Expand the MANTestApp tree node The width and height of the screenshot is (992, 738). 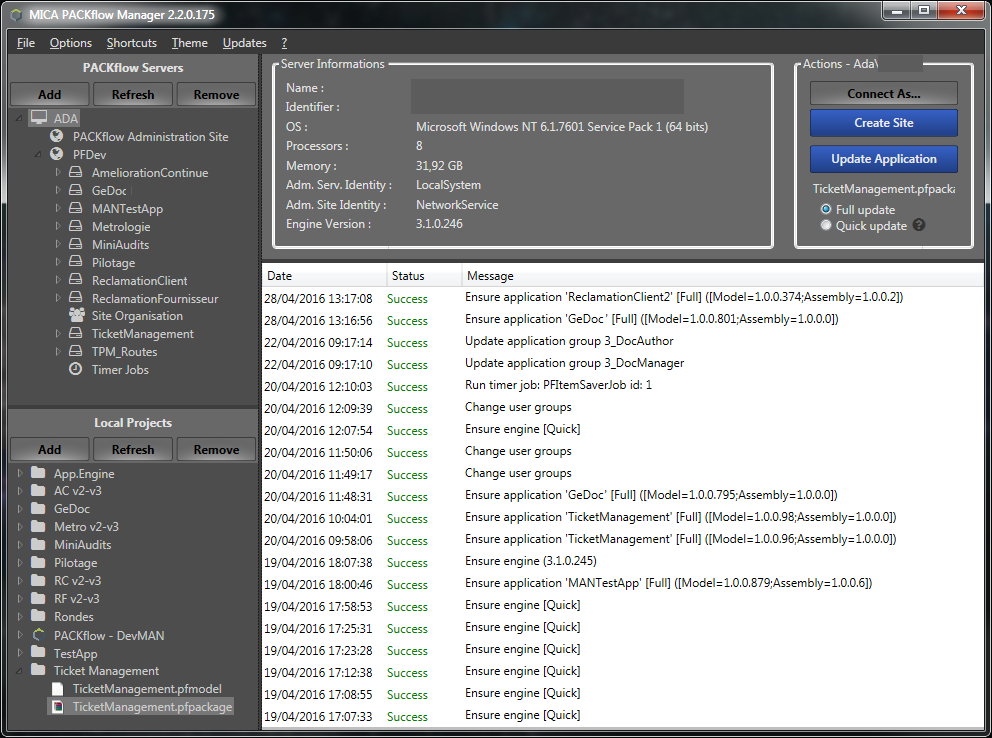58,208
